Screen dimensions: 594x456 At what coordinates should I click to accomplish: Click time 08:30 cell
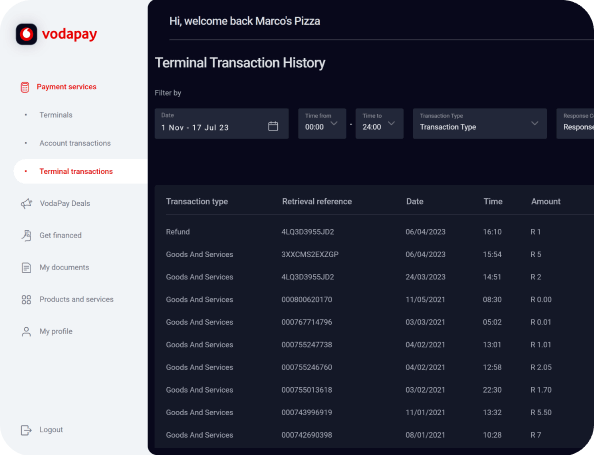click(x=492, y=300)
